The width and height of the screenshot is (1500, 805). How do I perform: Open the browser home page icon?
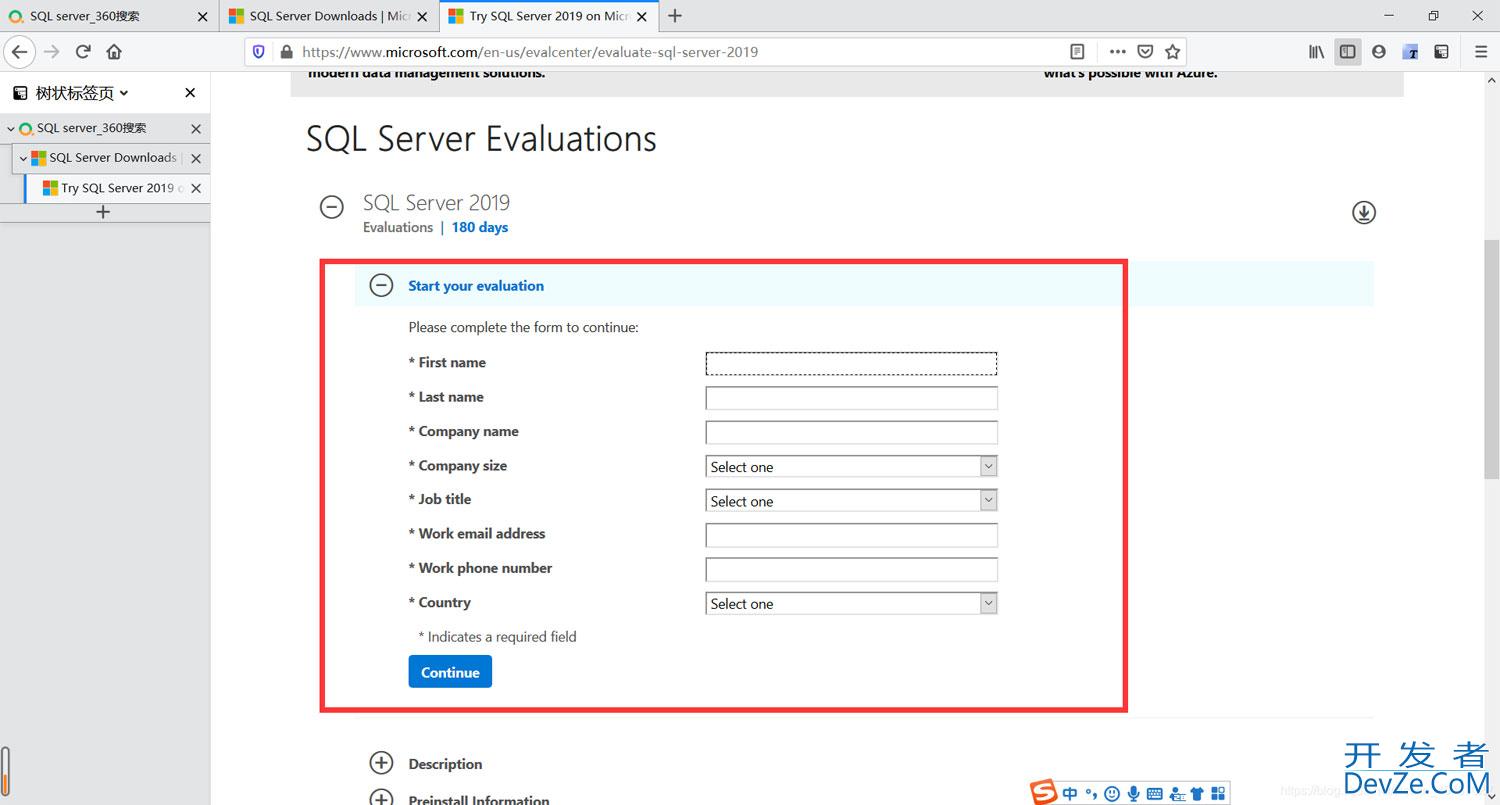[x=114, y=51]
